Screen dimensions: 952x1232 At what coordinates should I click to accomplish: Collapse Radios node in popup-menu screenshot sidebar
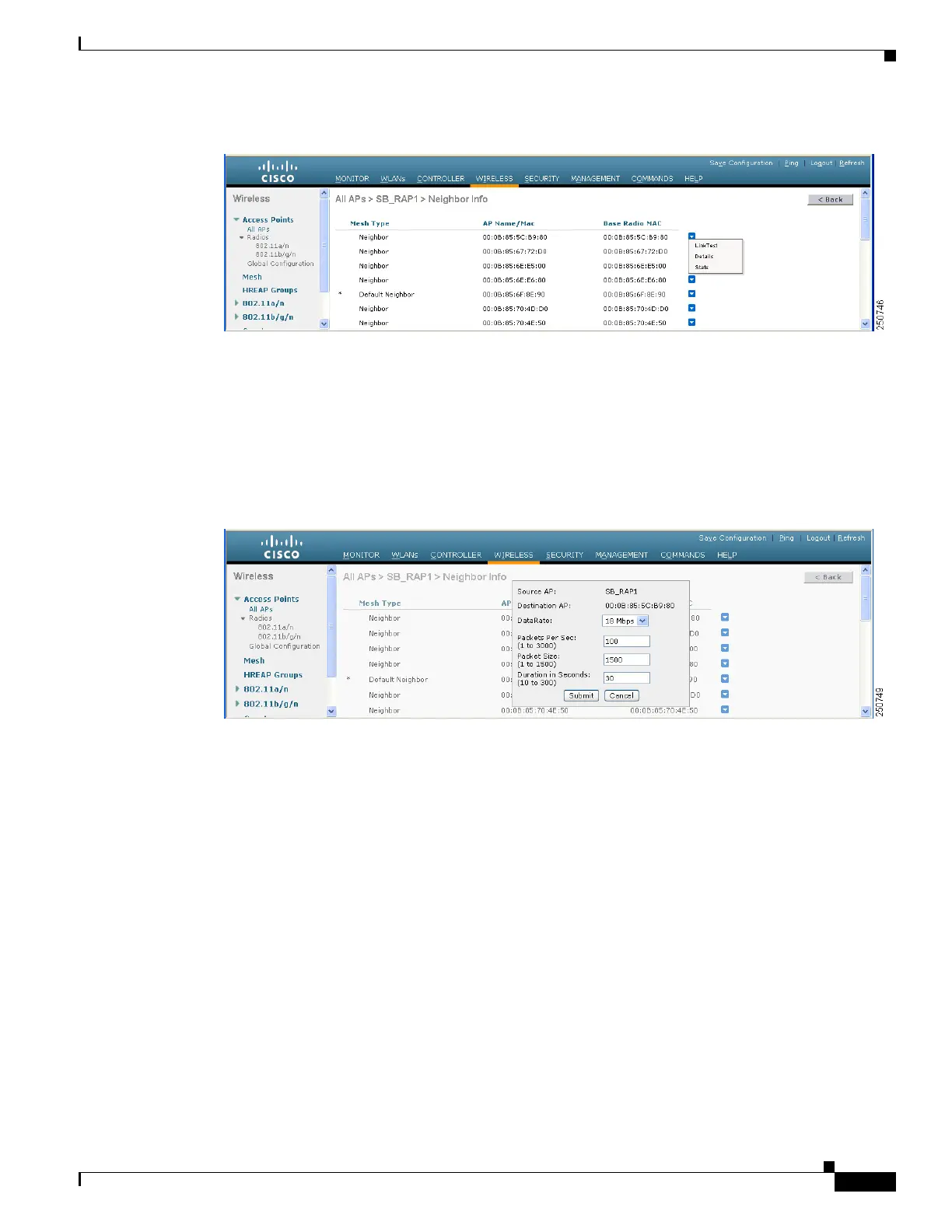[242, 237]
